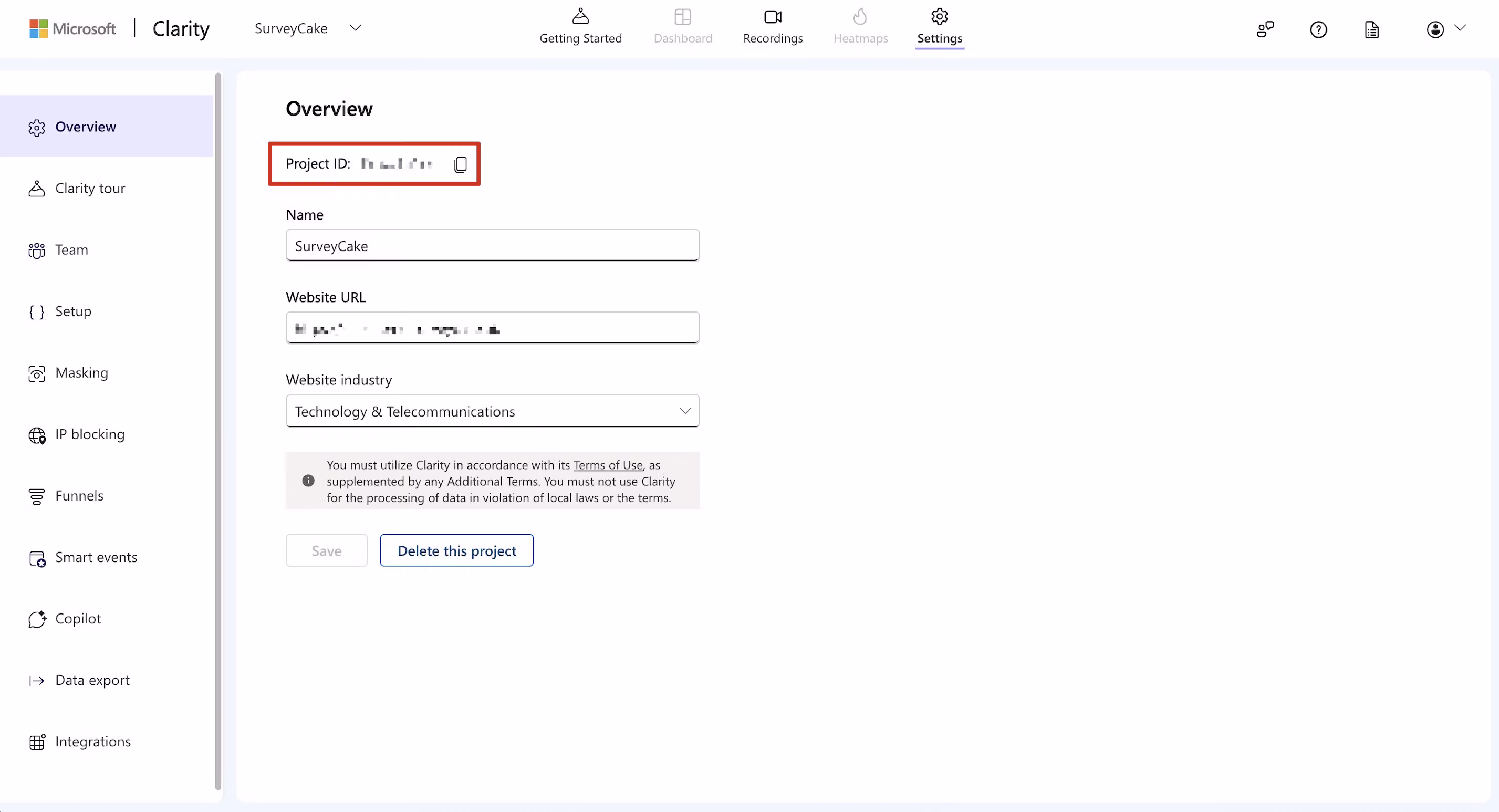Open Masking settings

pyautogui.click(x=107, y=372)
